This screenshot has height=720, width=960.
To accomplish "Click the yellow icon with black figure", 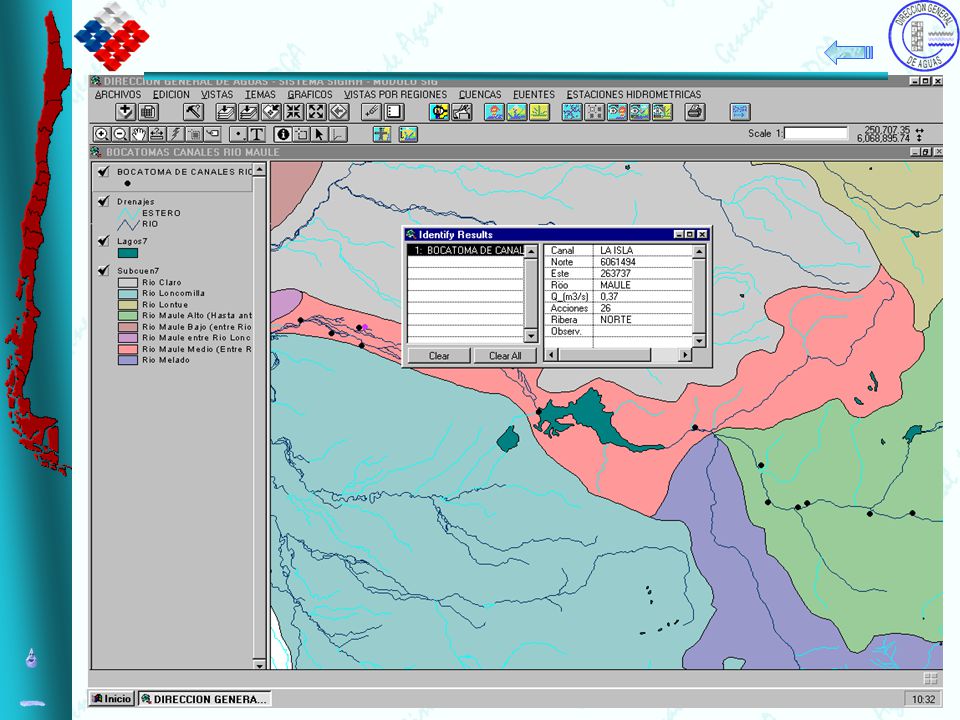I will [x=439, y=112].
